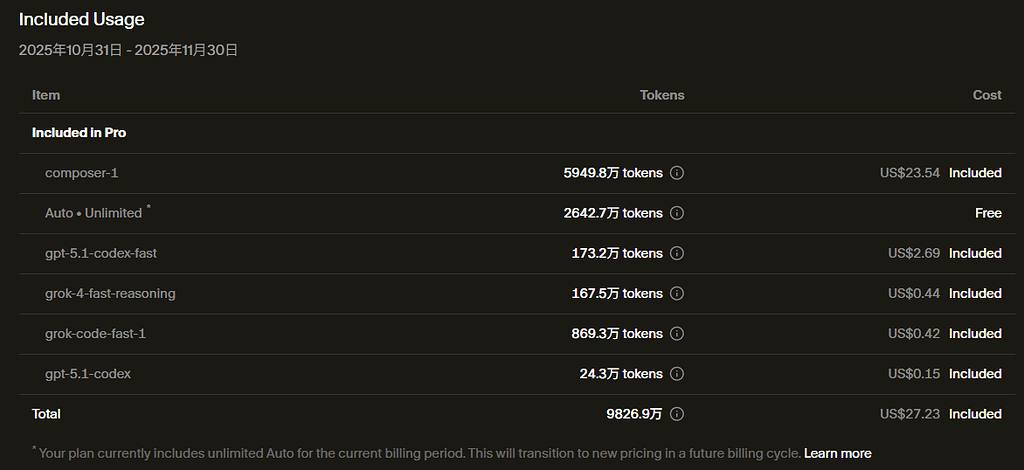Click the 173.2万 tokens value
Image resolution: width=1024 pixels, height=470 pixels.
point(617,253)
